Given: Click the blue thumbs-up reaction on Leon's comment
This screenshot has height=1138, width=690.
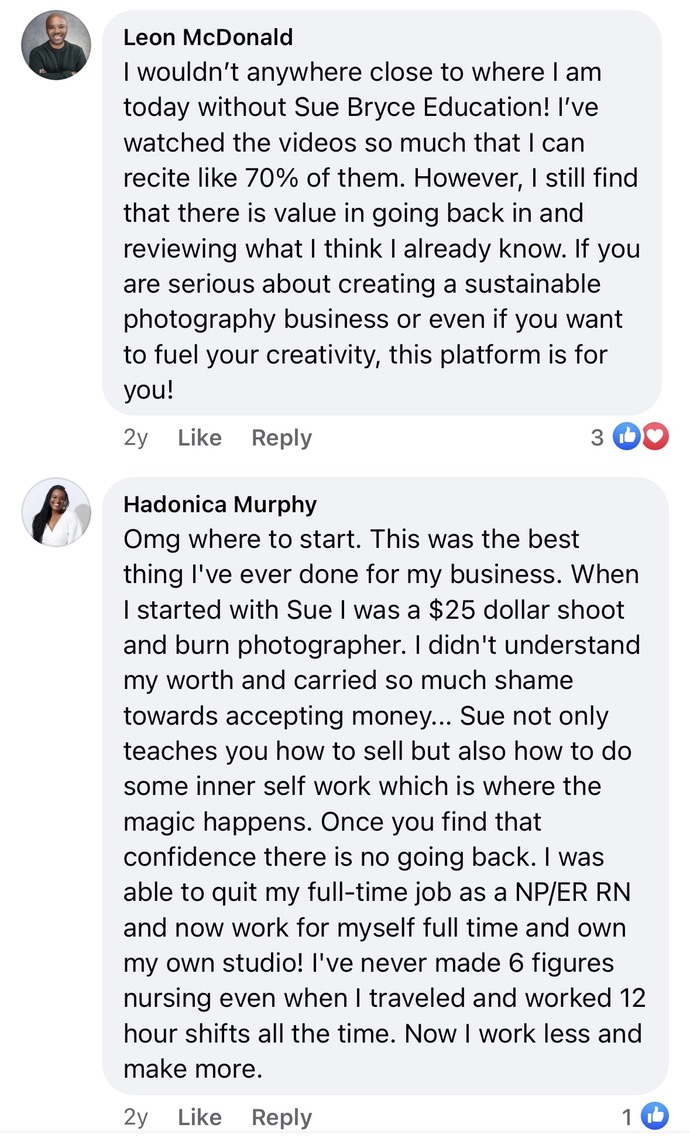Looking at the screenshot, I should tap(627, 437).
